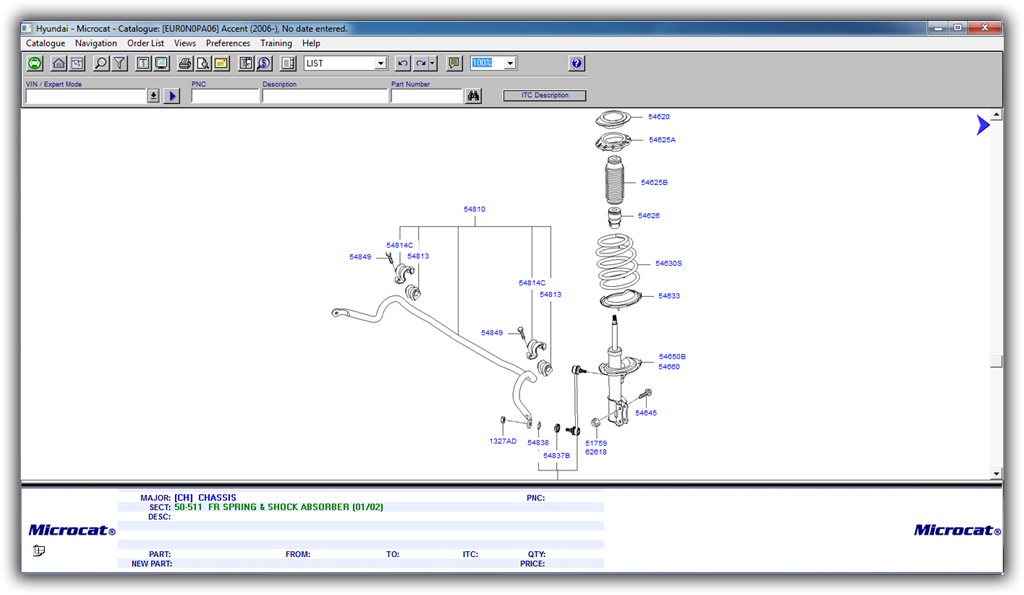Open the Navigation menu

(x=96, y=43)
